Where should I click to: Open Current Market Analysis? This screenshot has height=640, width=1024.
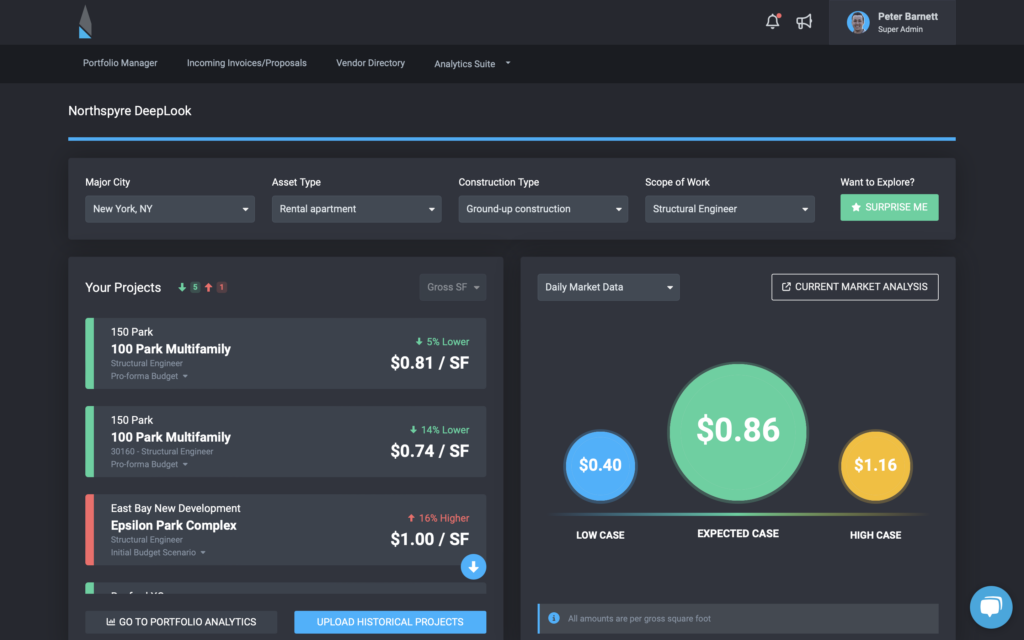(x=855, y=287)
